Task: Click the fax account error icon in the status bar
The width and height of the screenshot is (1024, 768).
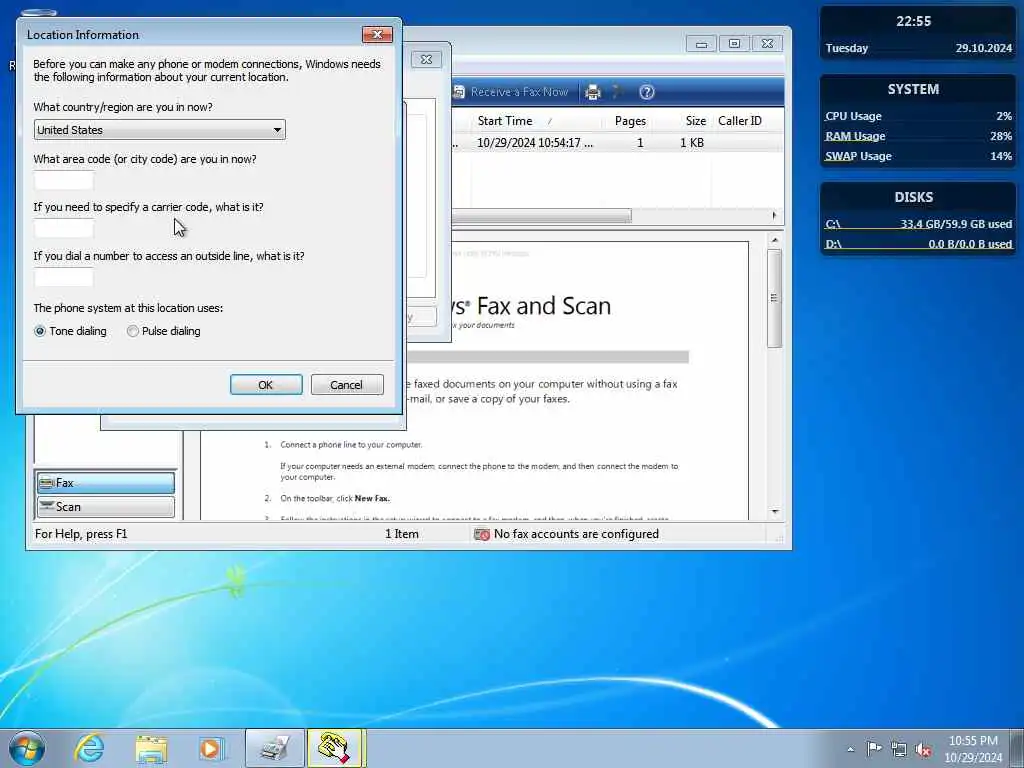Action: point(482,535)
